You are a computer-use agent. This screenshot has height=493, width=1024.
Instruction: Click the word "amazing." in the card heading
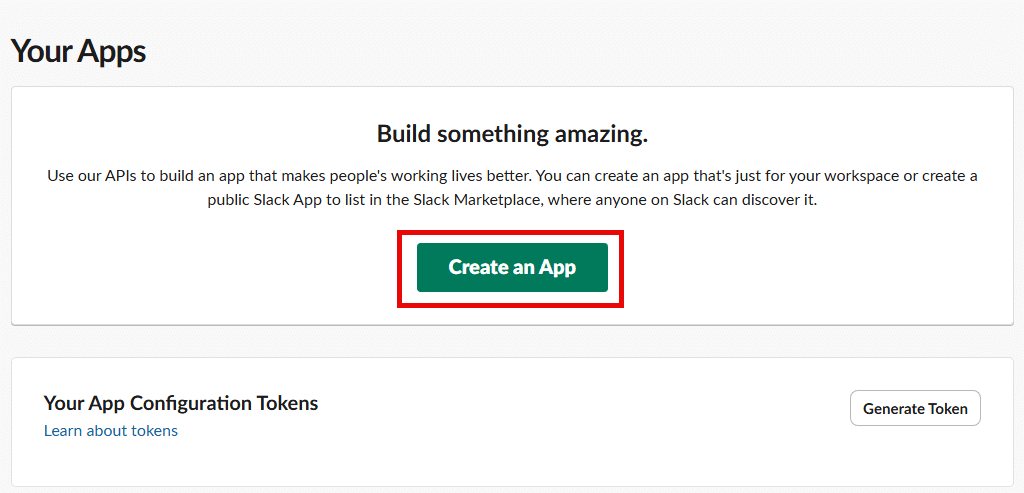pyautogui.click(x=603, y=134)
